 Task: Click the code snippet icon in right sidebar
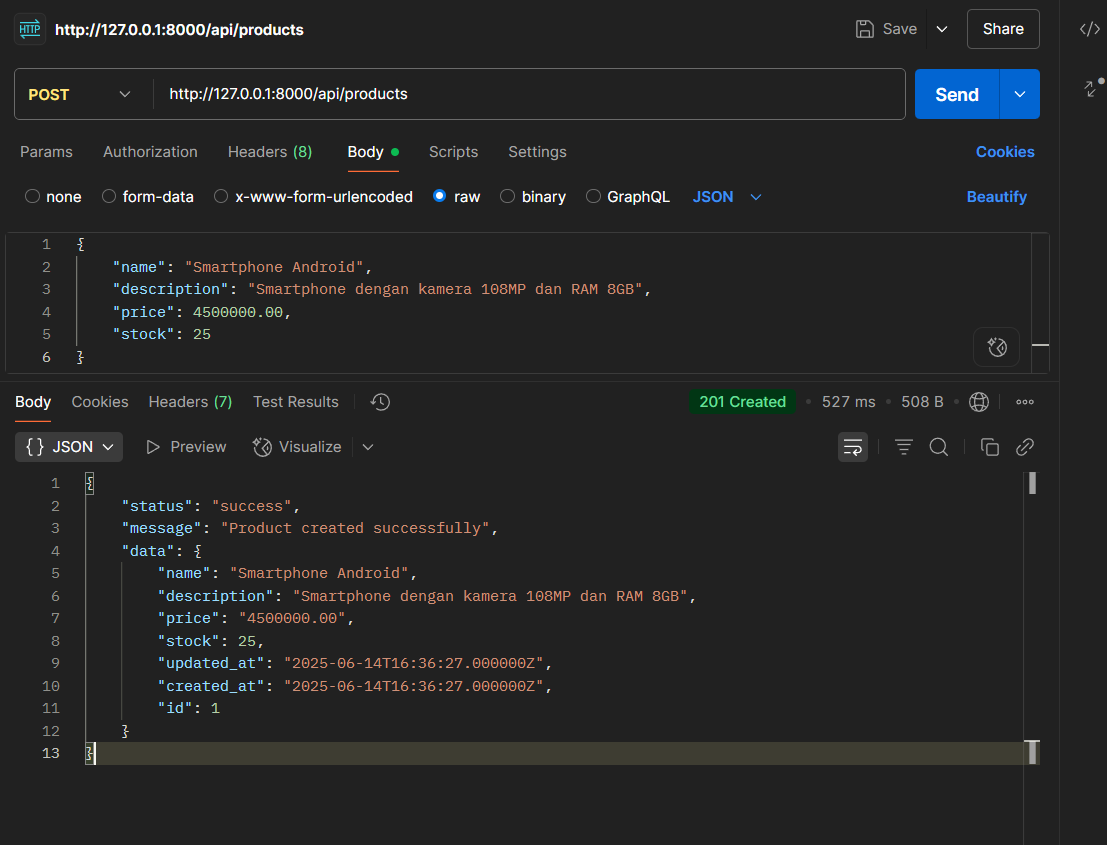coord(1089,29)
